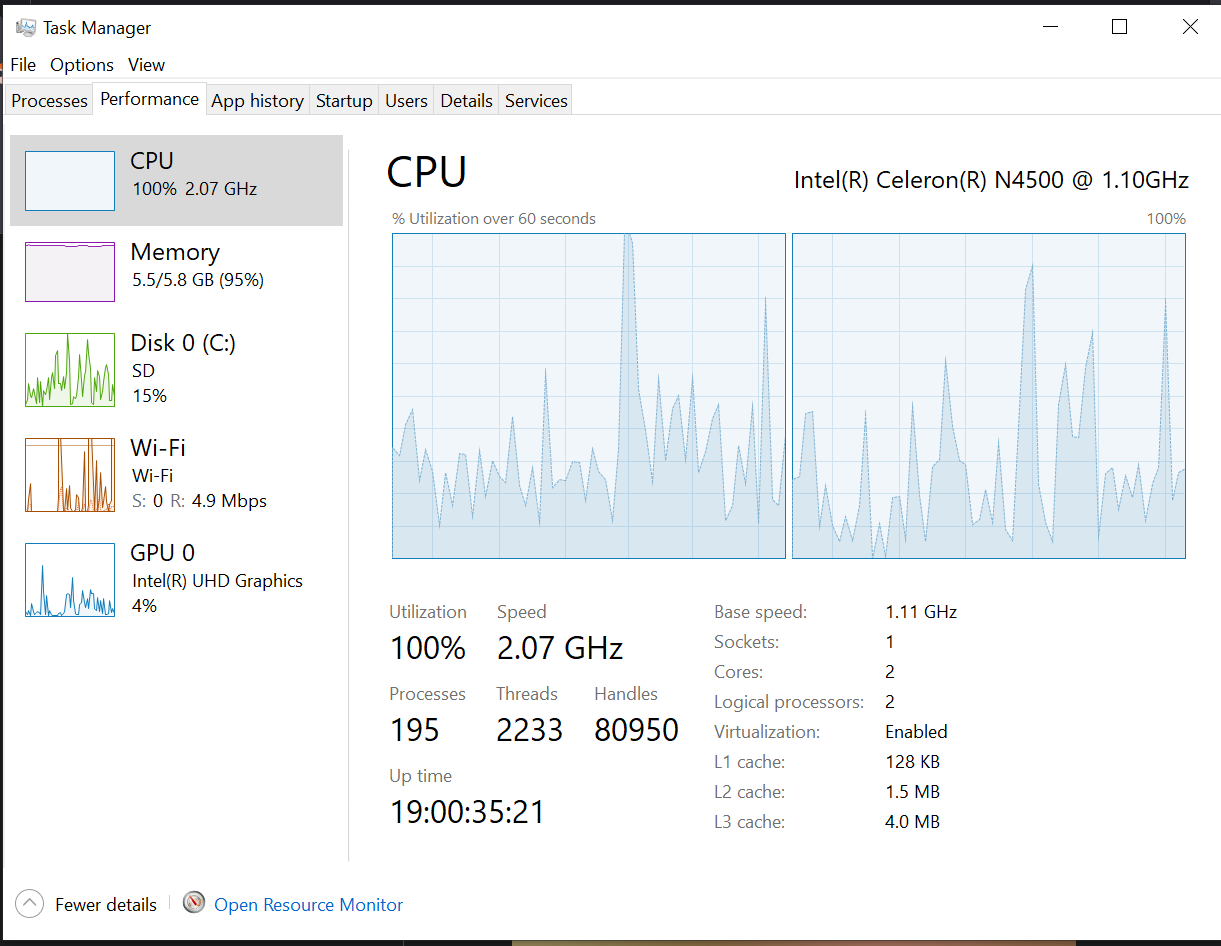Click the Processes count 195
Image resolution: width=1221 pixels, height=946 pixels.
[415, 730]
